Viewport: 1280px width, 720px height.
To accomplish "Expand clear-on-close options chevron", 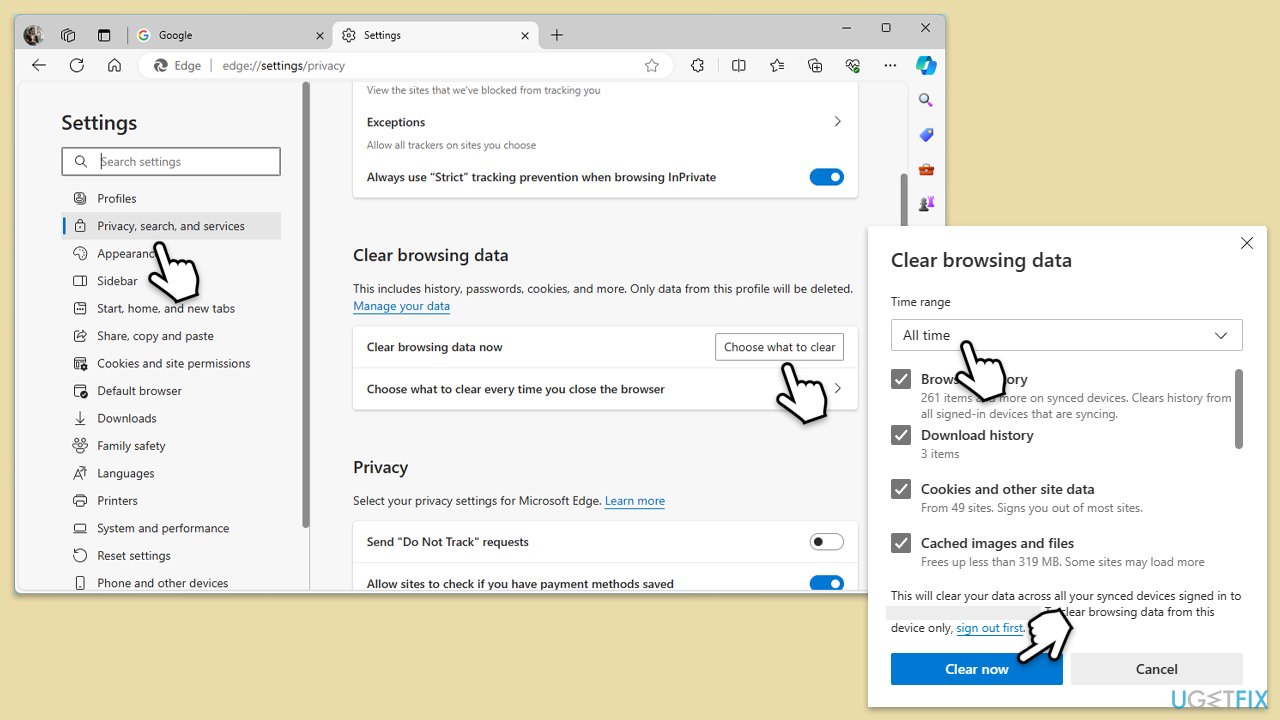I will pyautogui.click(x=837, y=388).
